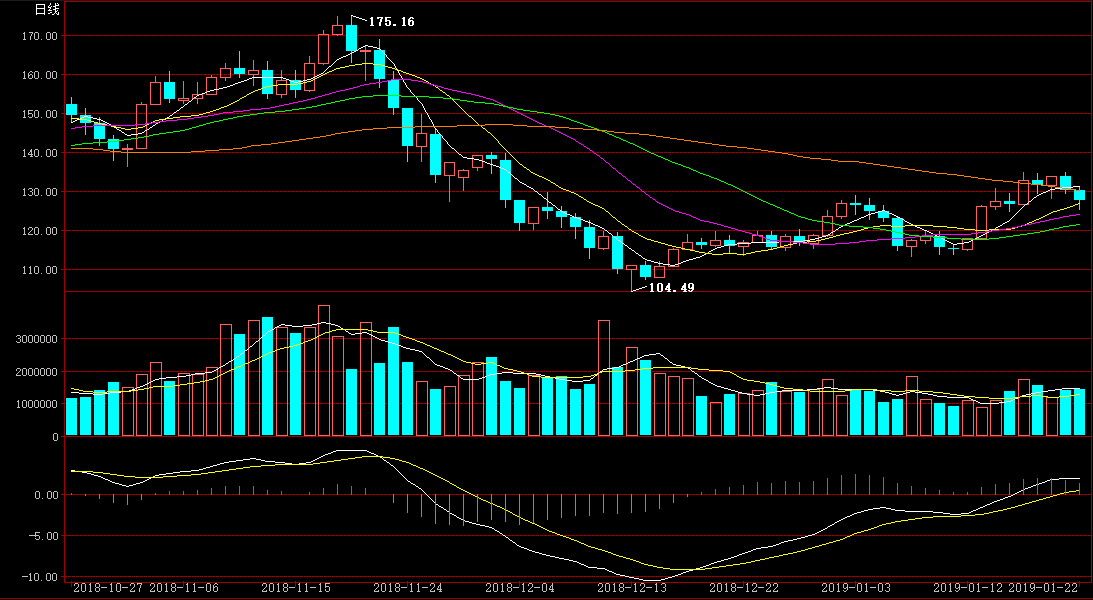The width and height of the screenshot is (1093, 600).
Task: Pick the 2018-11-15 date label
Action: coord(296,587)
